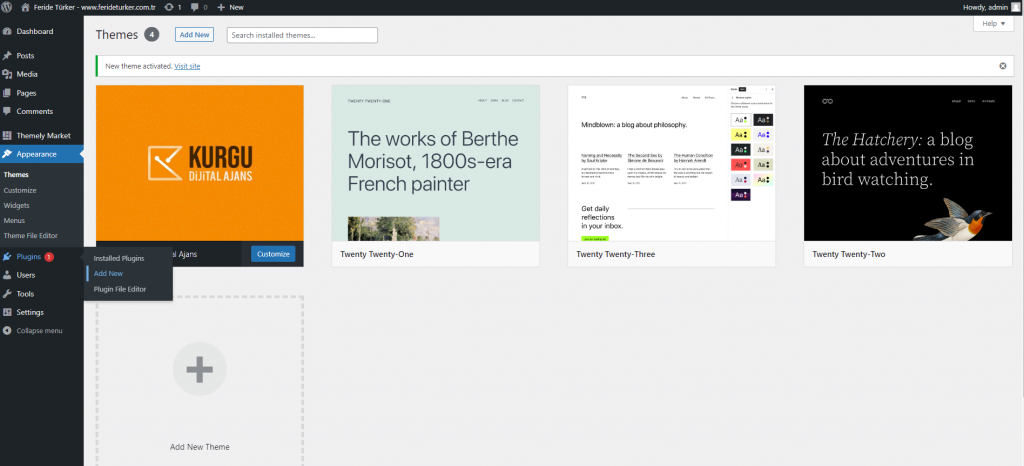
Task: Click the Tools wrench icon
Action: click(x=7, y=294)
